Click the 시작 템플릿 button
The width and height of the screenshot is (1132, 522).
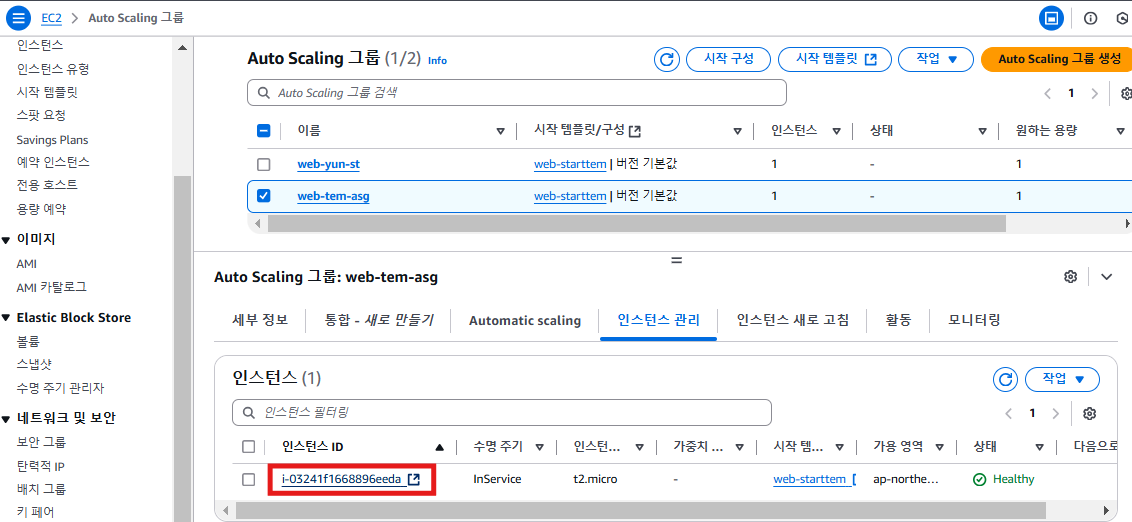click(x=835, y=59)
